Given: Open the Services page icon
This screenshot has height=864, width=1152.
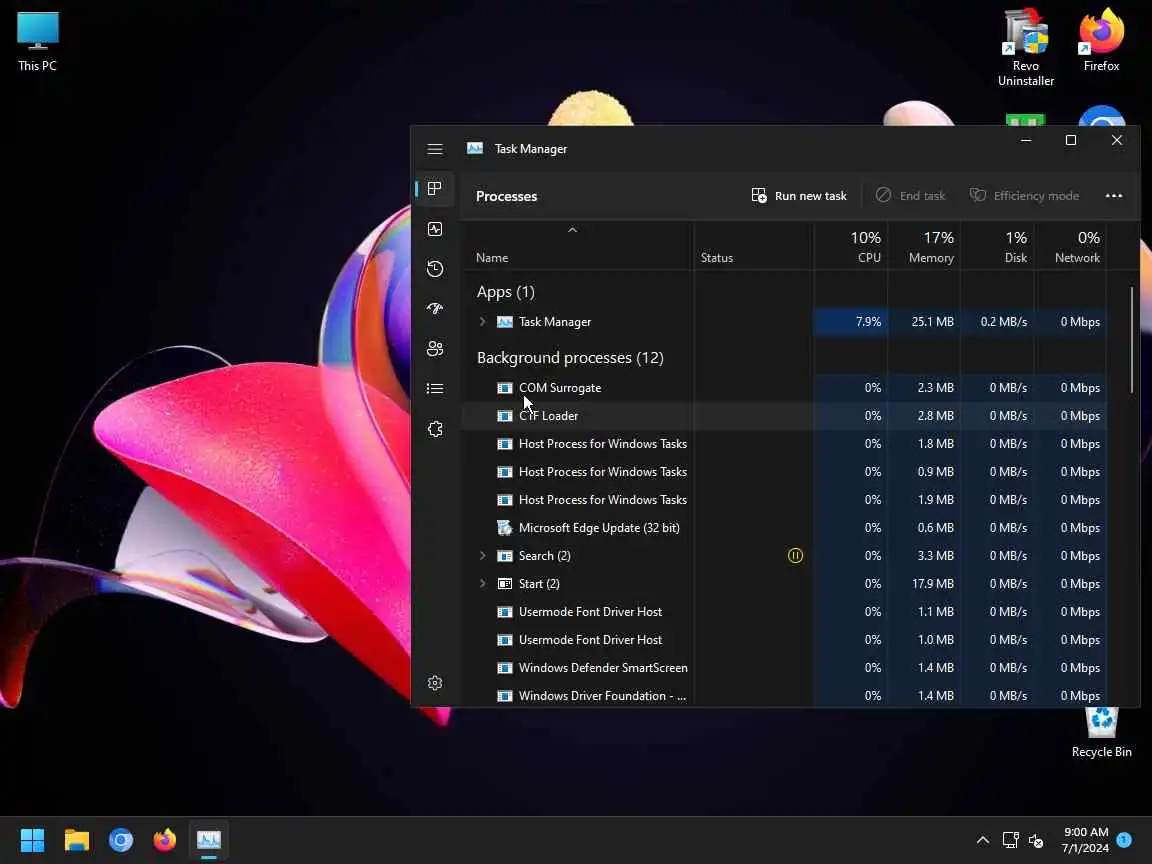Looking at the screenshot, I should [x=435, y=429].
